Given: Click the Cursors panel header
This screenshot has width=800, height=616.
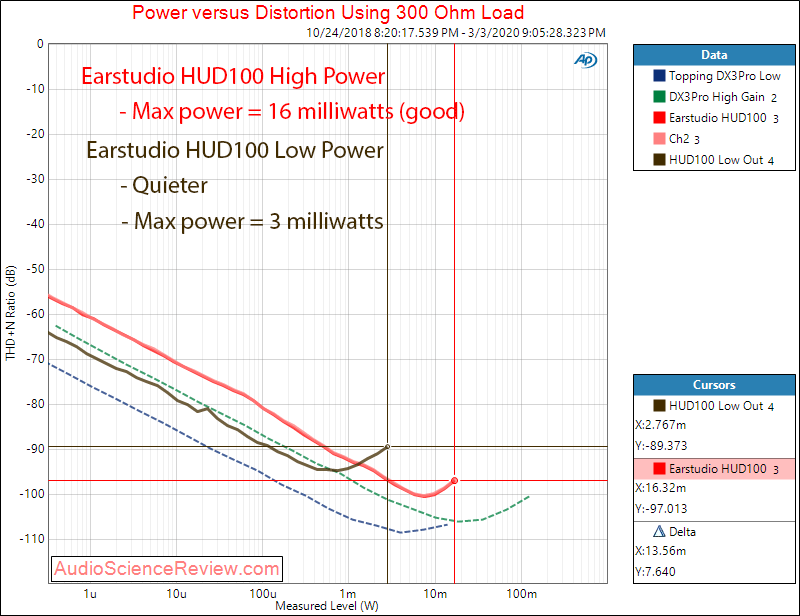Looking at the screenshot, I should coord(714,385).
